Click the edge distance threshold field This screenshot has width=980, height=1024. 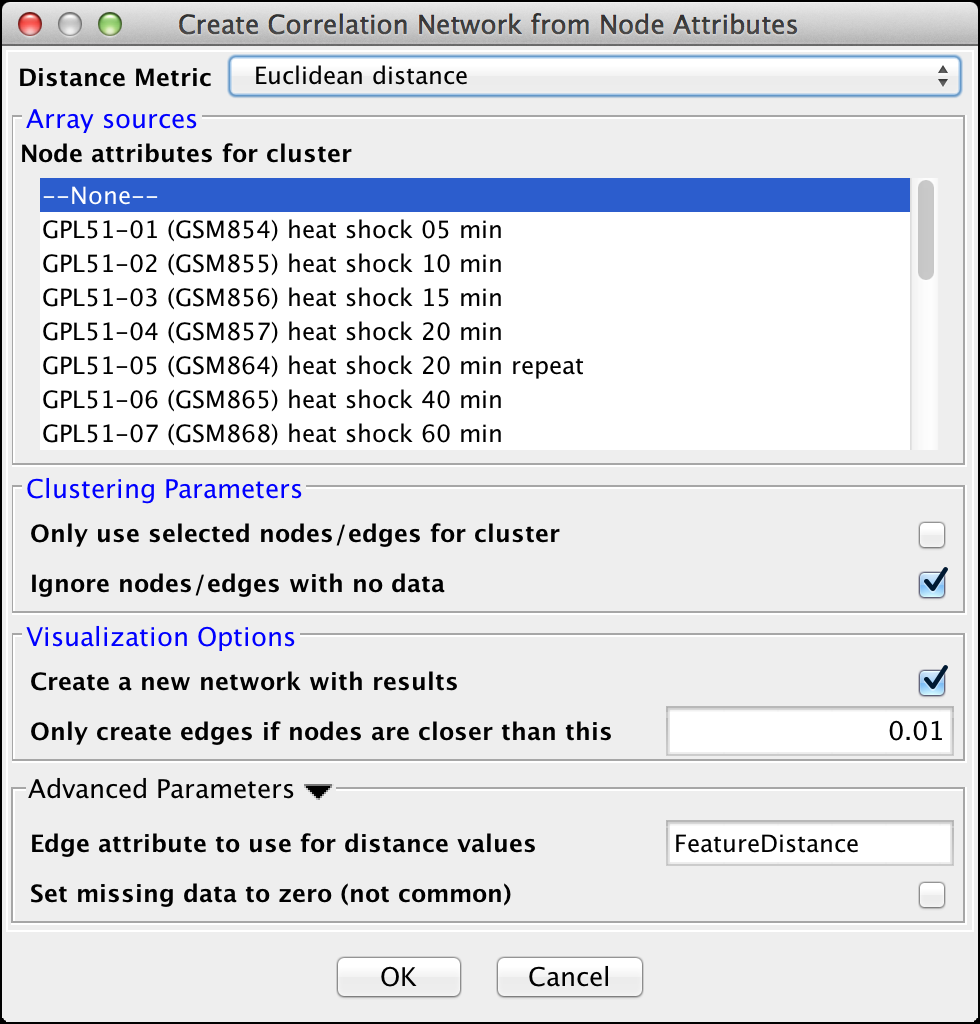click(809, 731)
